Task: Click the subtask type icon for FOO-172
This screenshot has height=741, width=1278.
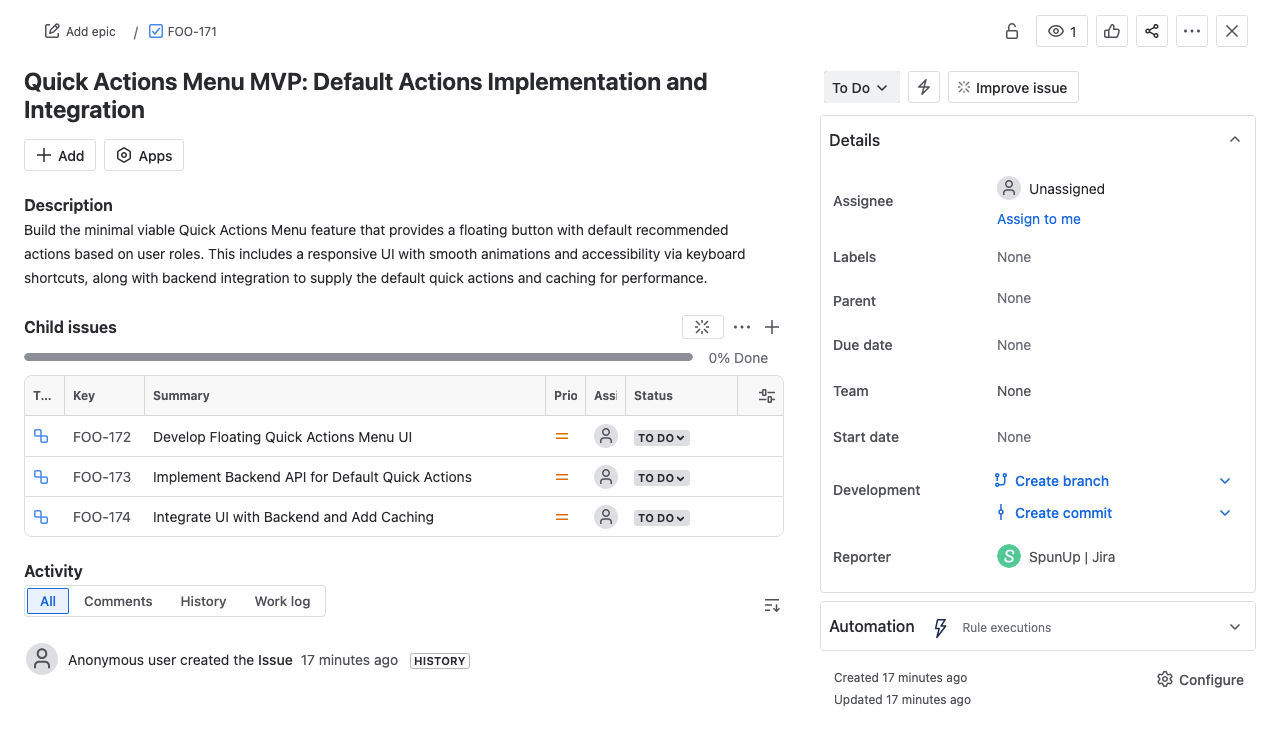Action: click(41, 436)
